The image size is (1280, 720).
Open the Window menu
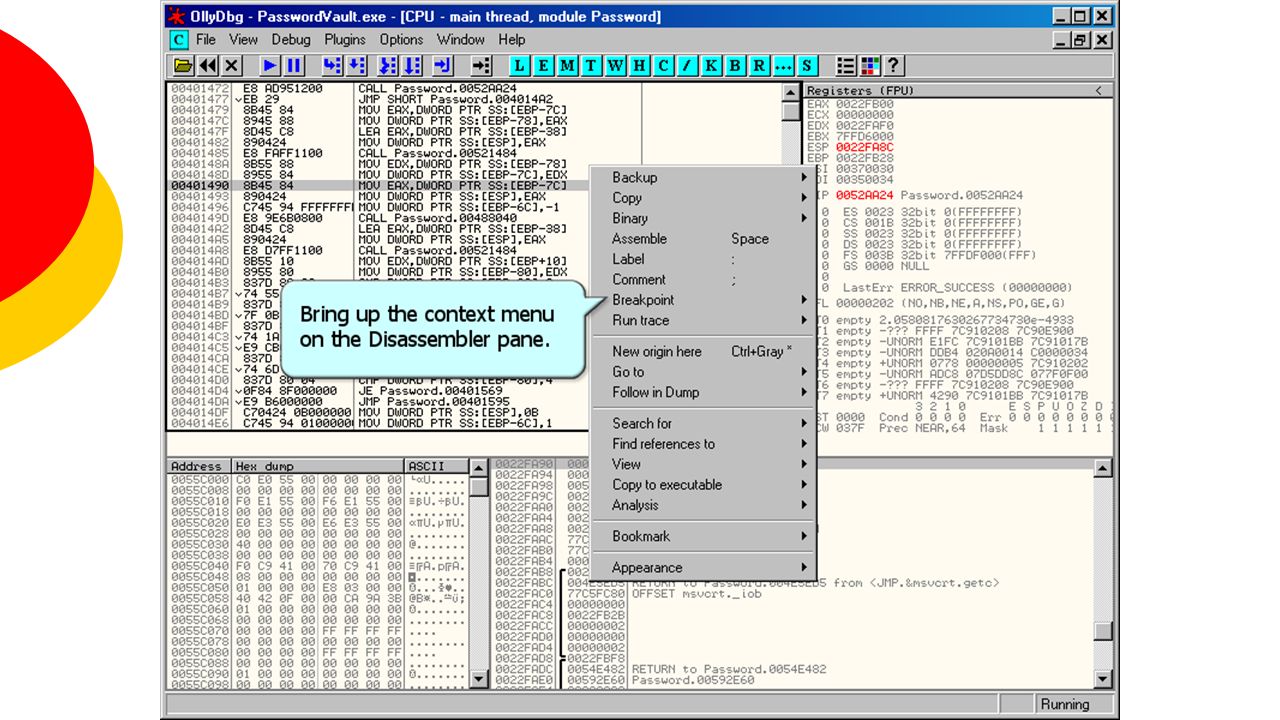[x=461, y=40]
